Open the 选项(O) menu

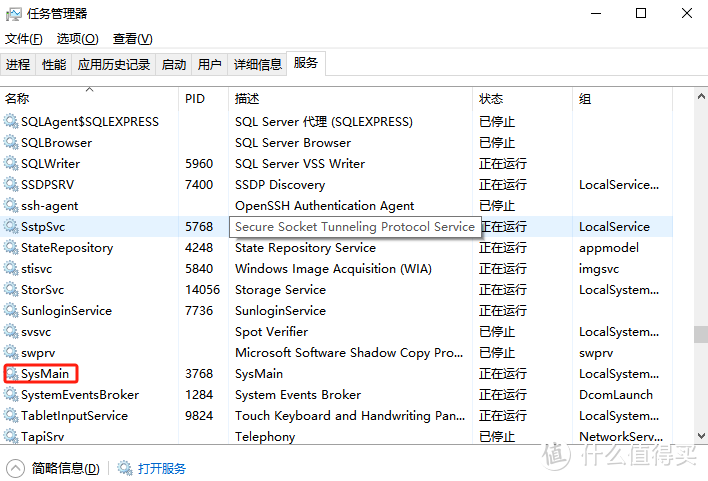(78, 39)
